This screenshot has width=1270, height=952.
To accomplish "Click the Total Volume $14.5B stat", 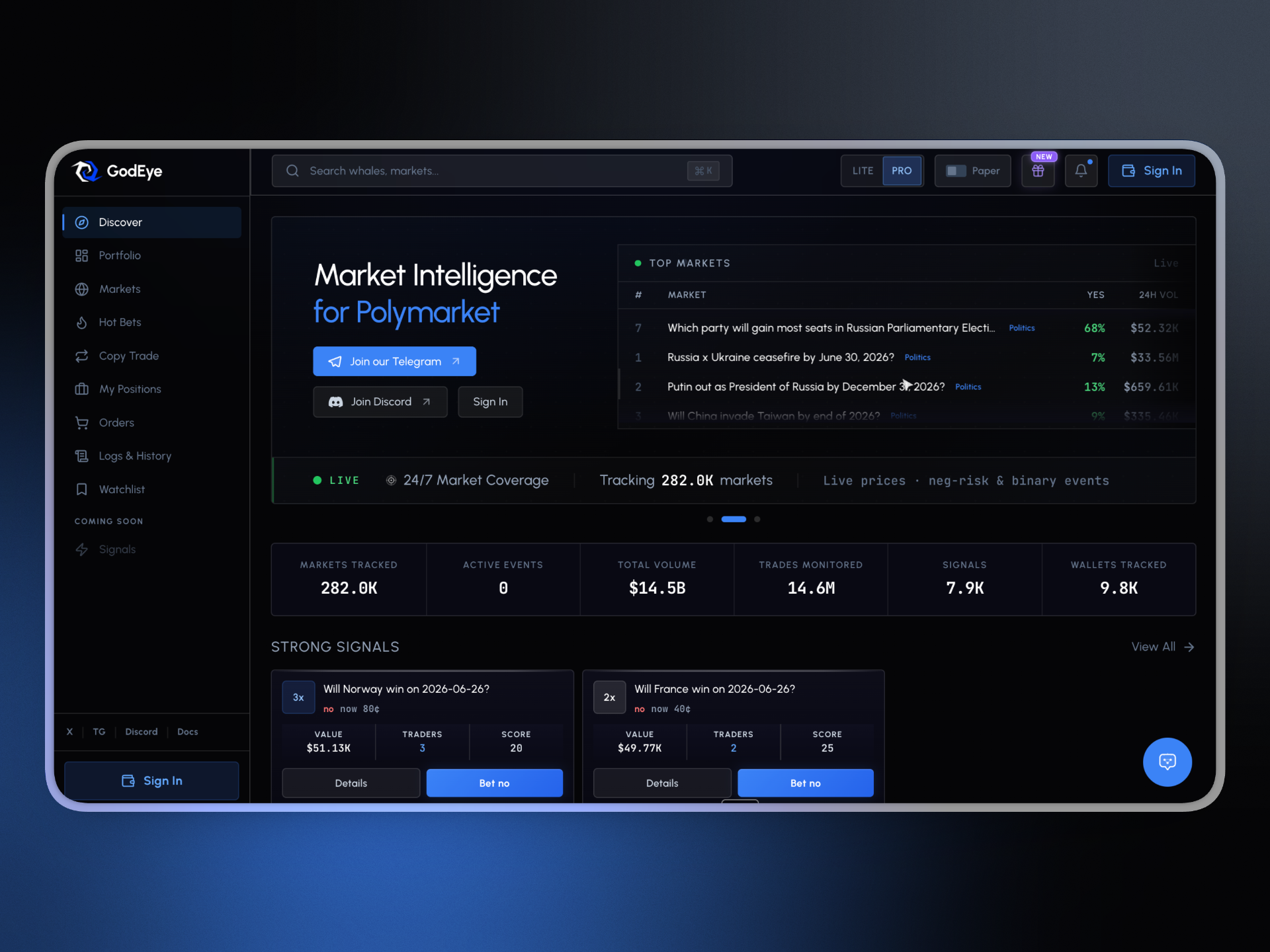I will [657, 579].
